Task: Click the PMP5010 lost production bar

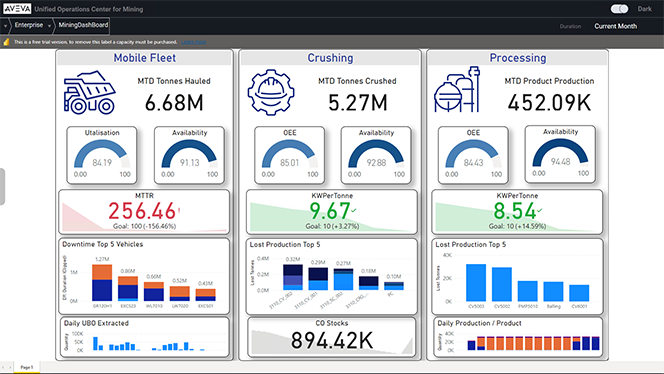Action: [x=528, y=291]
